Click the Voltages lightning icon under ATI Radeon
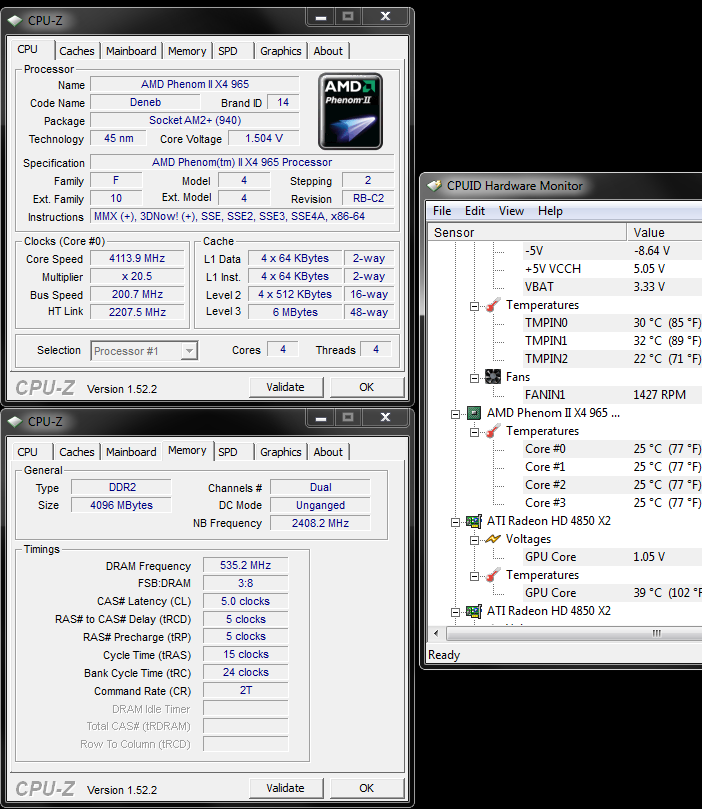This screenshot has height=809, width=702. (493, 539)
